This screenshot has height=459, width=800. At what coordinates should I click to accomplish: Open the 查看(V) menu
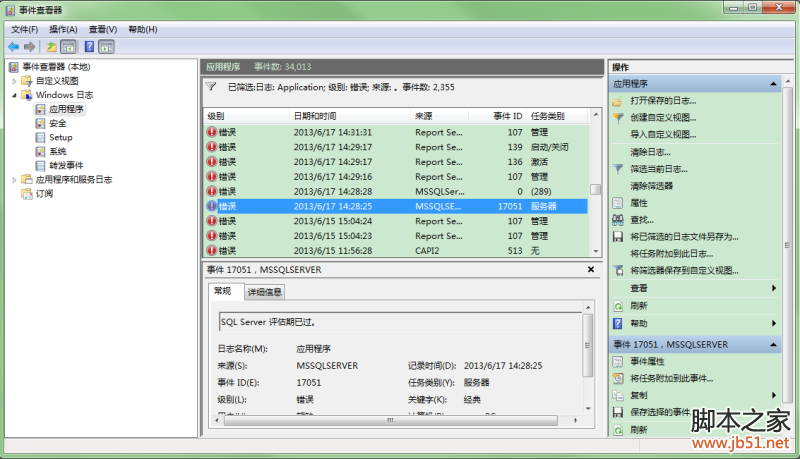coord(103,30)
